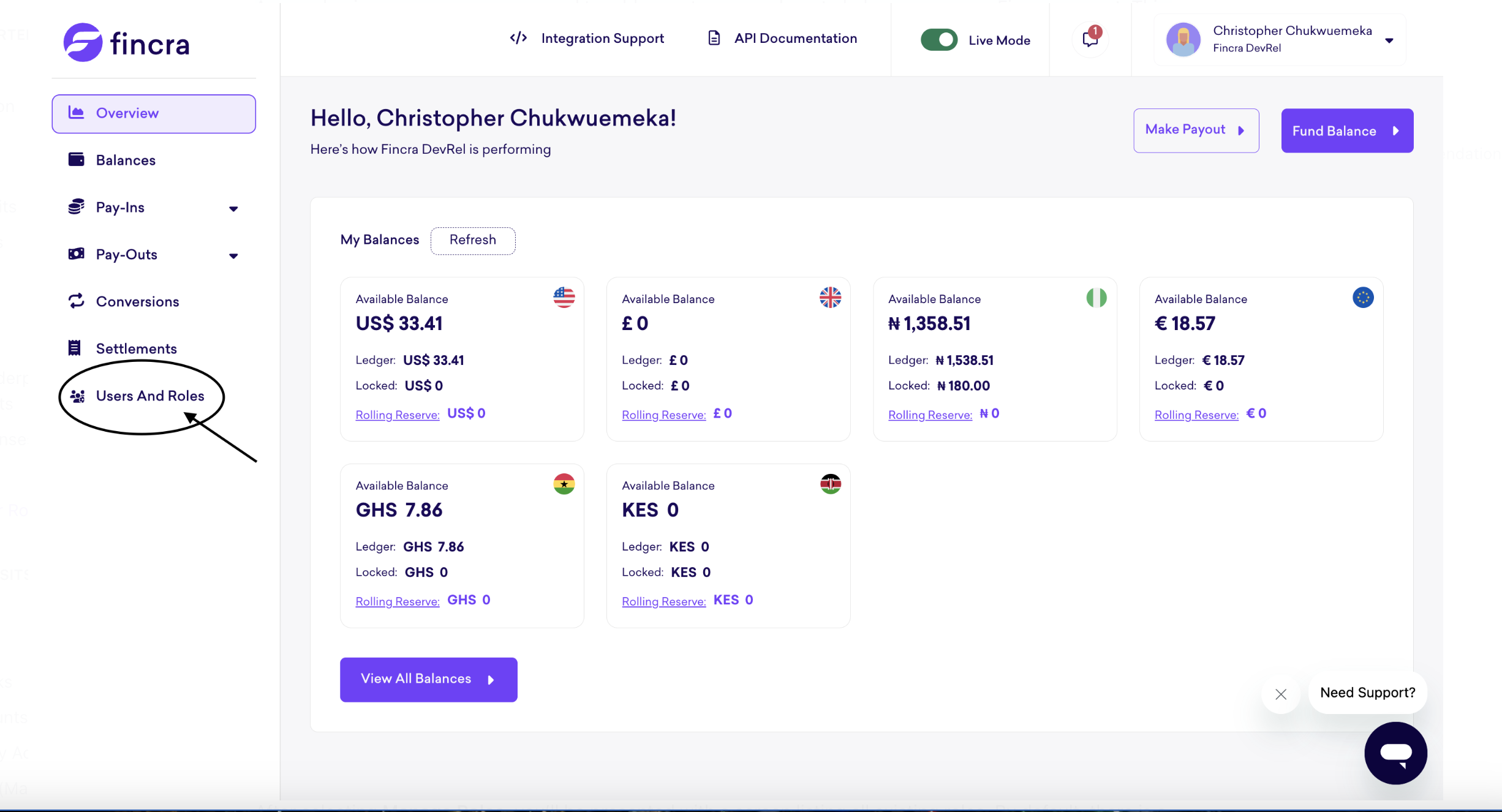Click the Fund Balance button
The image size is (1502, 812).
point(1347,130)
